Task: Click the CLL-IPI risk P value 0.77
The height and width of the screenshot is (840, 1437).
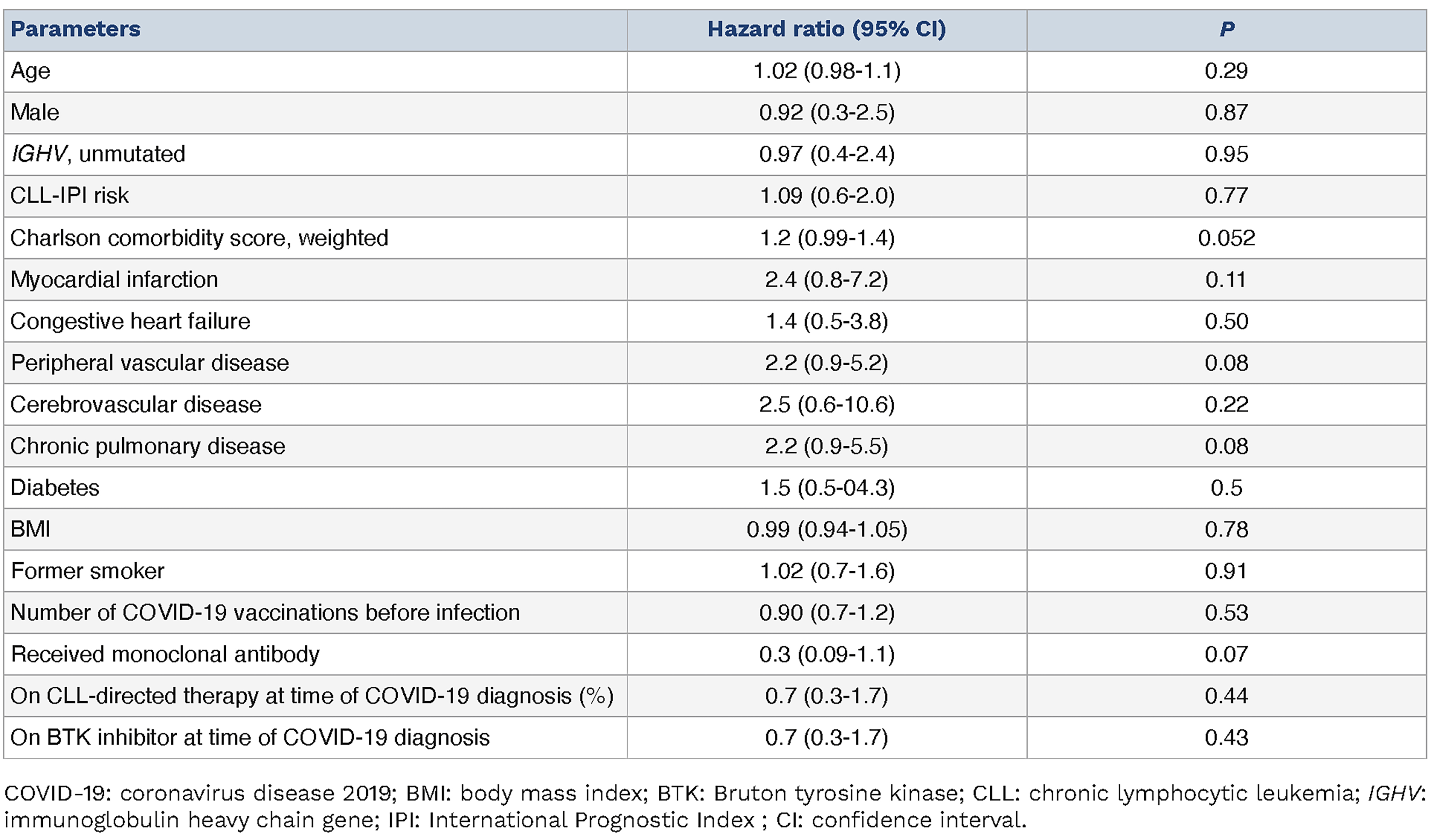Action: (1226, 196)
